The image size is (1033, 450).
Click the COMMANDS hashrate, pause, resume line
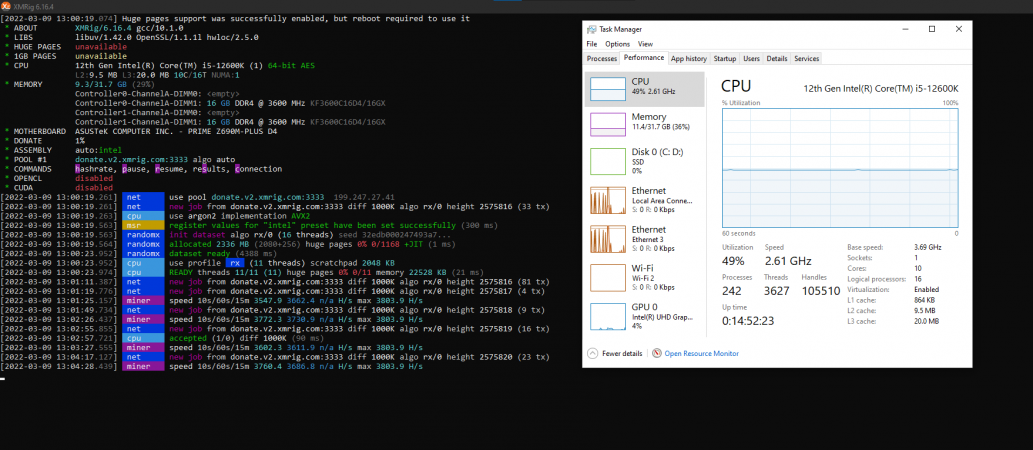pyautogui.click(x=143, y=169)
